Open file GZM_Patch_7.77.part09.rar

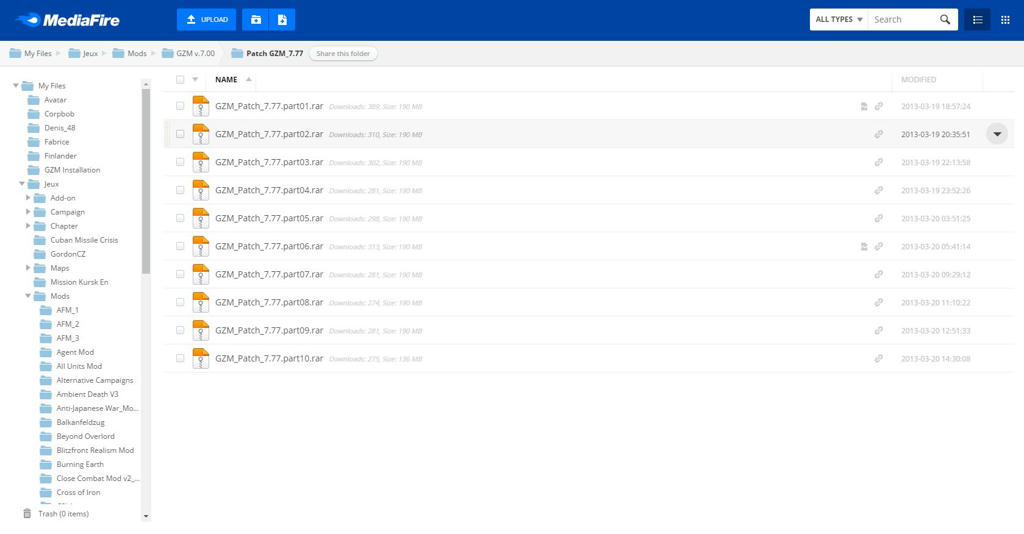tap(269, 330)
